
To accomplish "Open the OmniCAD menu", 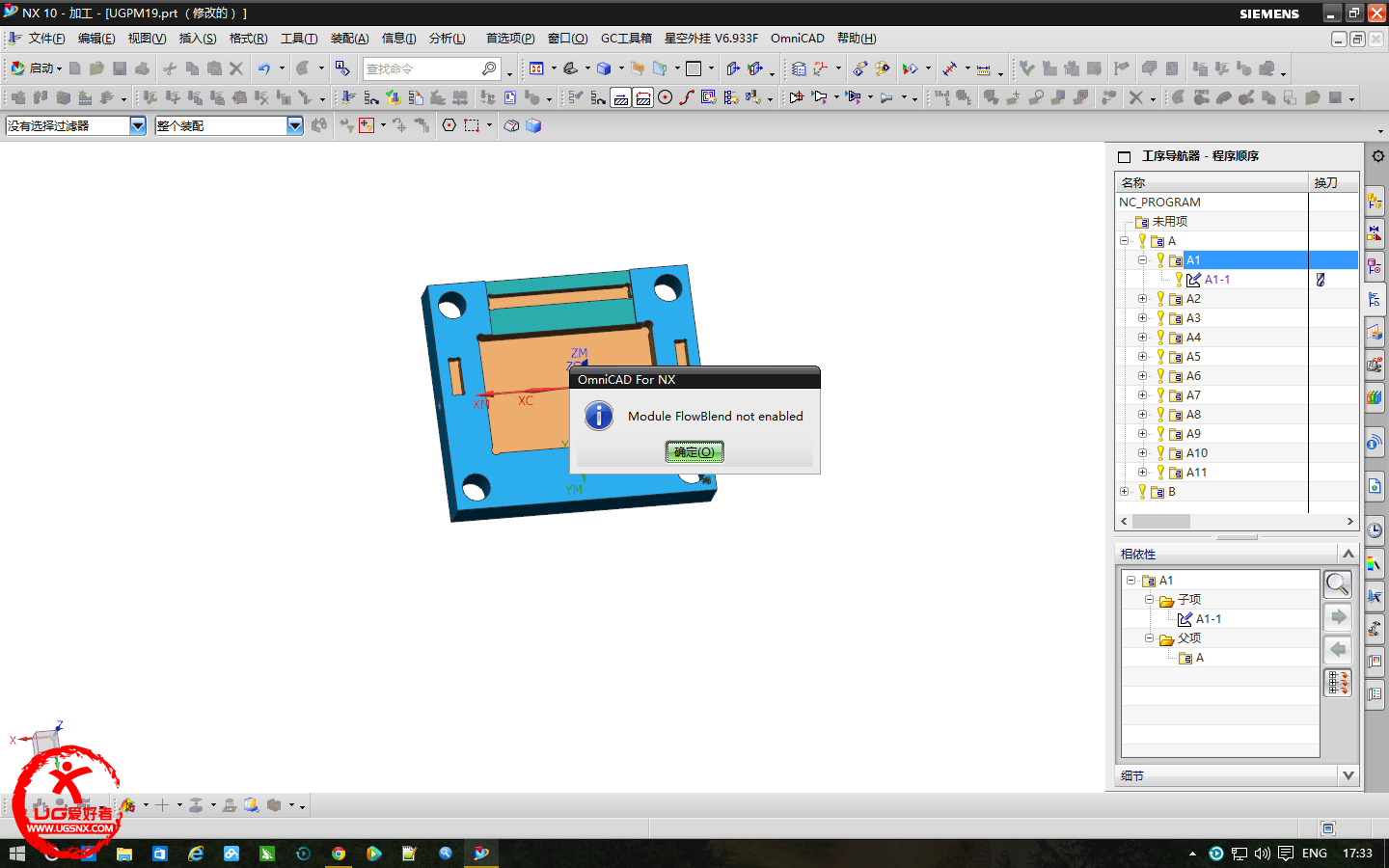I will [x=797, y=39].
